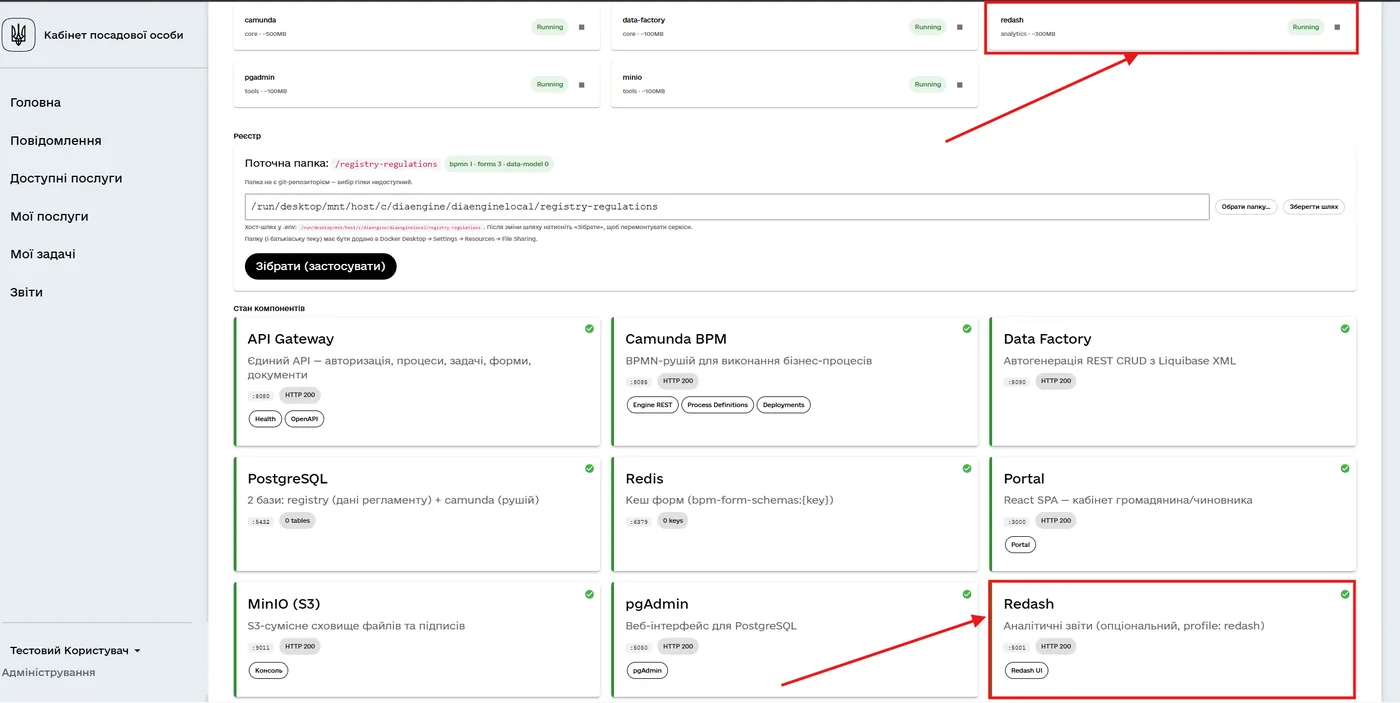This screenshot has height=703, width=1400.
Task: Click the HTTP 200 badge on Data Factory
Action: pos(1055,381)
